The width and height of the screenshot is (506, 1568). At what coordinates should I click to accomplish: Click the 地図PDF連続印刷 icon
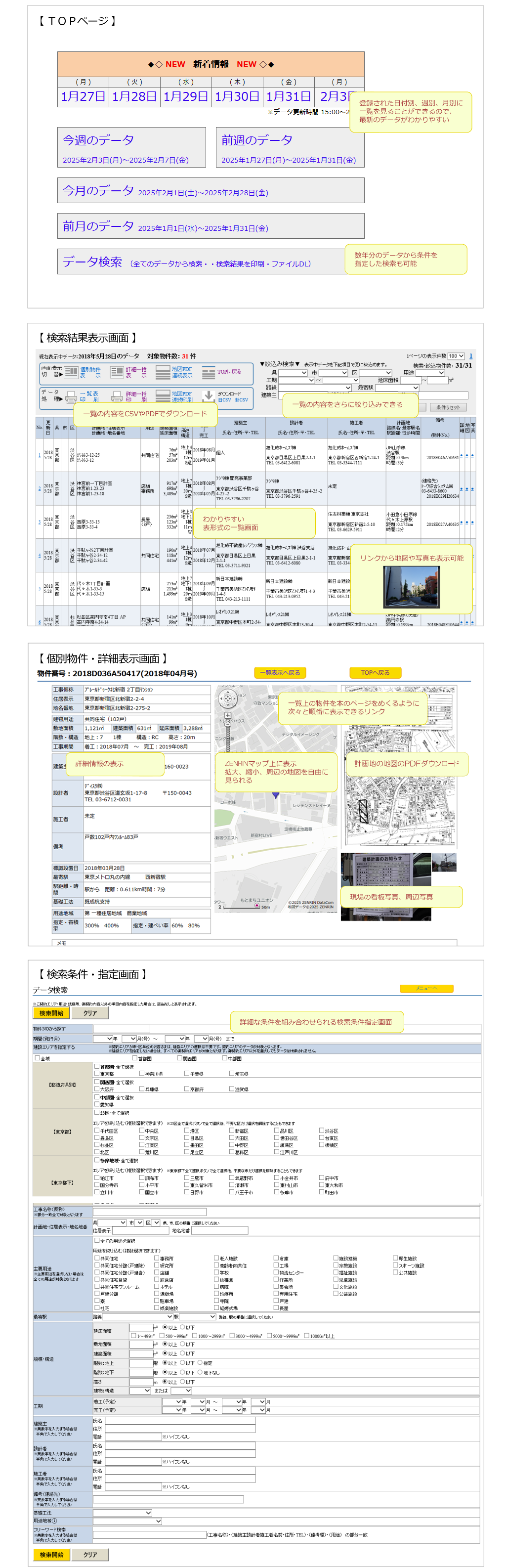click(163, 396)
